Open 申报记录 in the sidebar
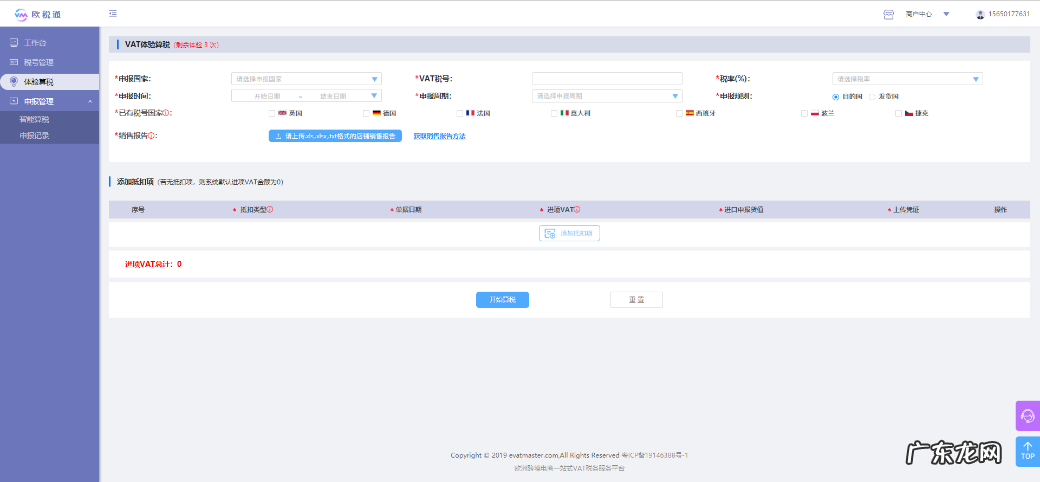 click(x=34, y=134)
